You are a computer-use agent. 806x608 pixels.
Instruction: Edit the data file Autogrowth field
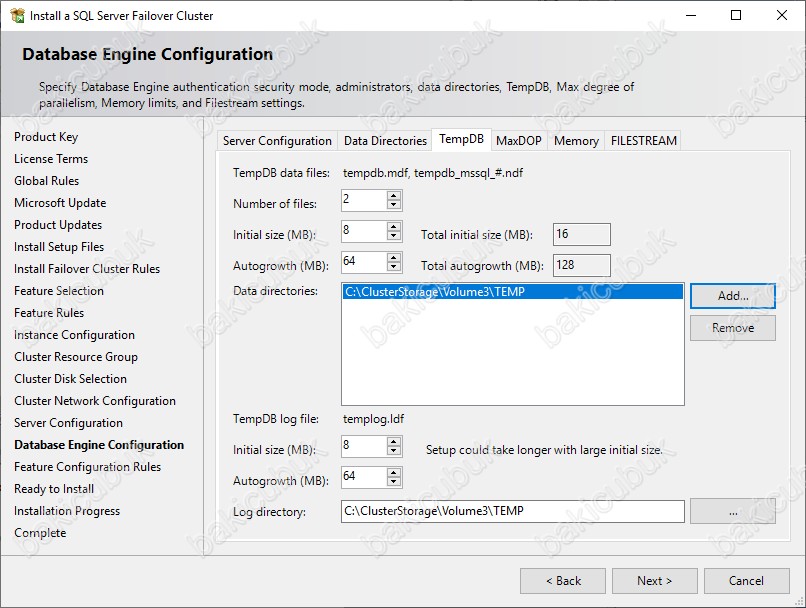[x=364, y=262]
